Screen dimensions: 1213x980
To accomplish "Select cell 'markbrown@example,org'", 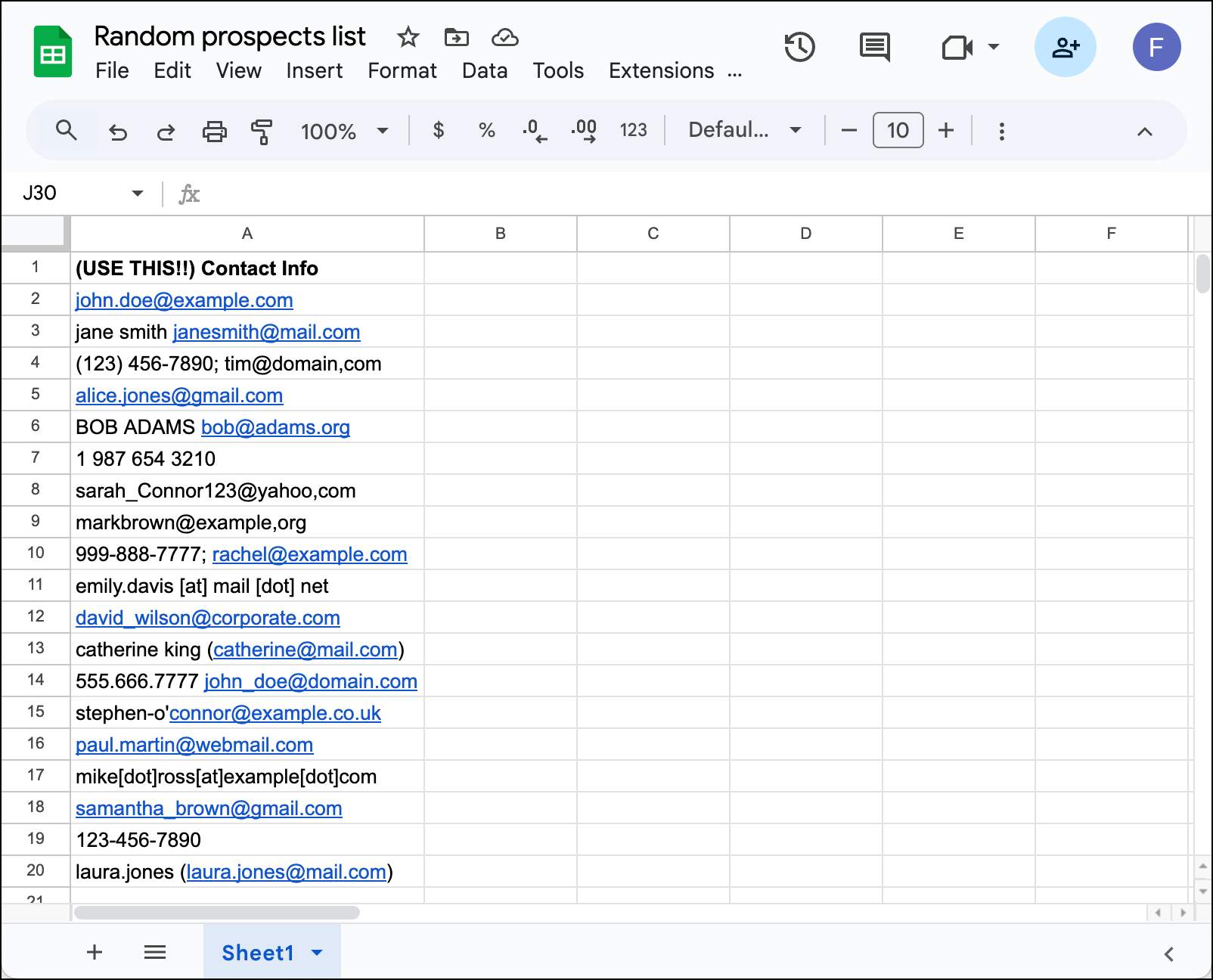I will coord(247,522).
